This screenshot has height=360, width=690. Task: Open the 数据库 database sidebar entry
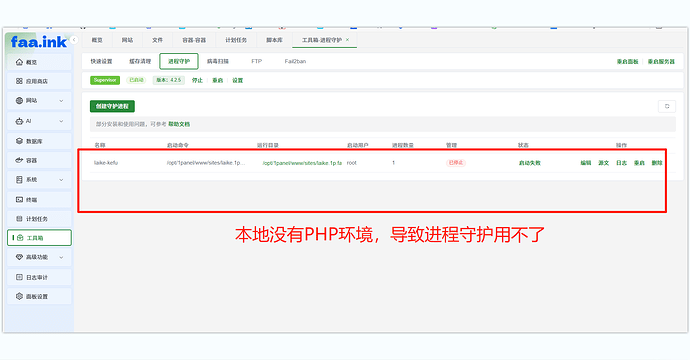(x=39, y=141)
